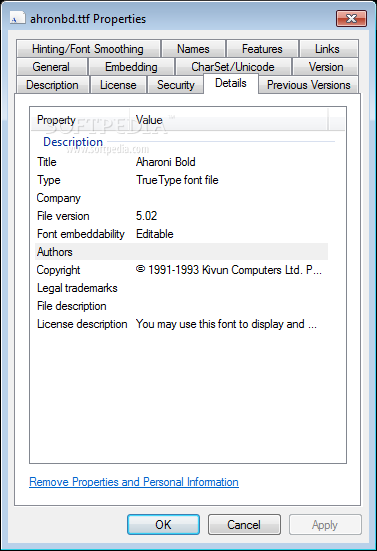This screenshot has height=551, width=377.
Task: Switch to the Security tab
Action: [176, 85]
